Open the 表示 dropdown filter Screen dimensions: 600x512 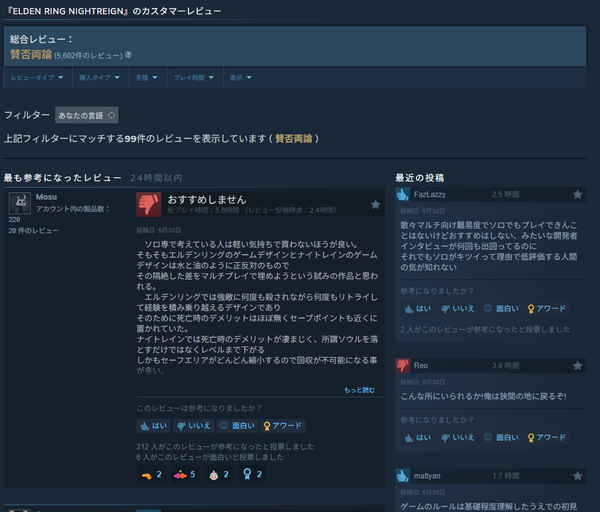[241, 78]
